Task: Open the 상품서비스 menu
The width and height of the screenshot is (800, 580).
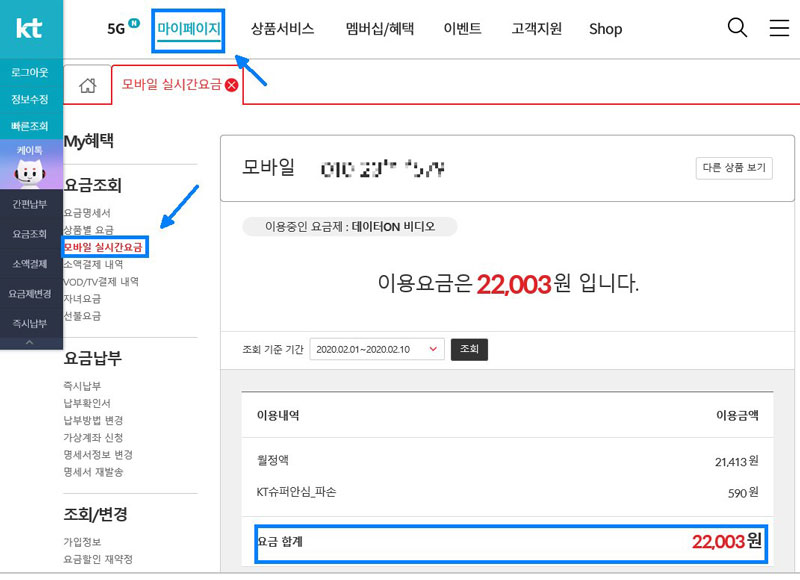Action: pyautogui.click(x=282, y=29)
